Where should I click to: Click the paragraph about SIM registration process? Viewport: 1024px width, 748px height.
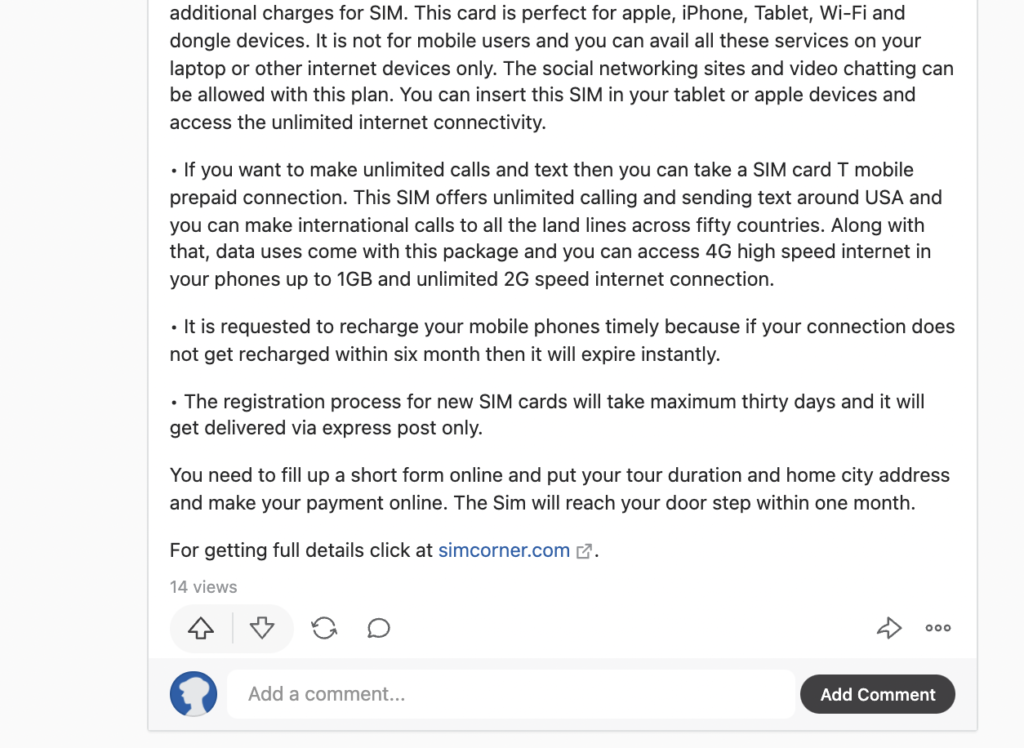click(x=547, y=415)
